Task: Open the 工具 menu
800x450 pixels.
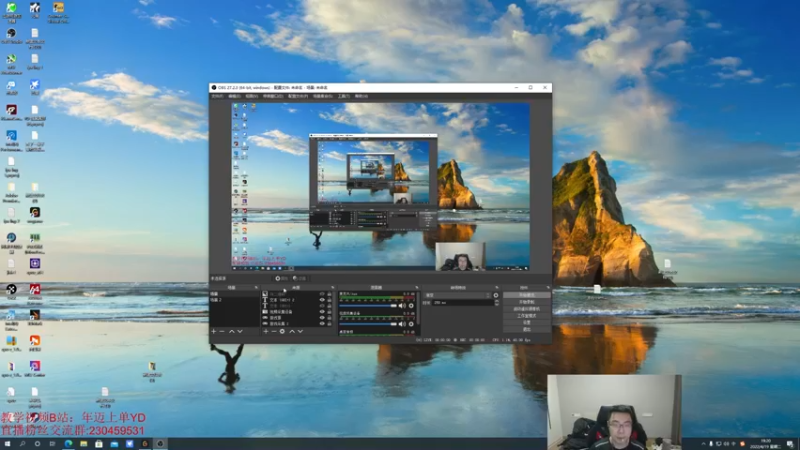Action: coord(344,96)
